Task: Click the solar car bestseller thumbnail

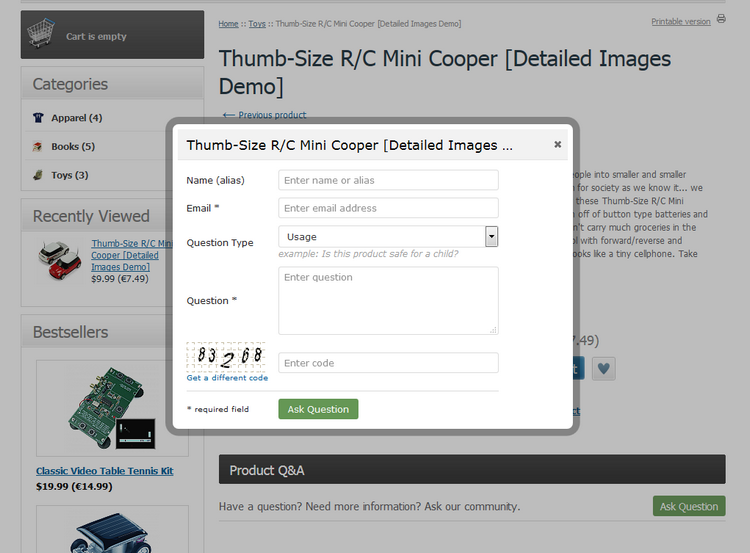Action: (x=112, y=530)
